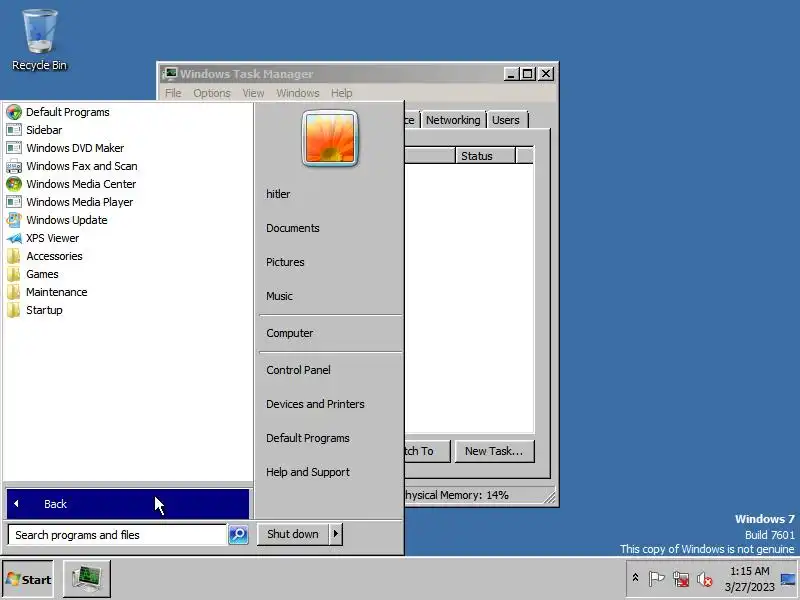Click the Start button
The width and height of the screenshot is (800, 600).
tap(28, 579)
